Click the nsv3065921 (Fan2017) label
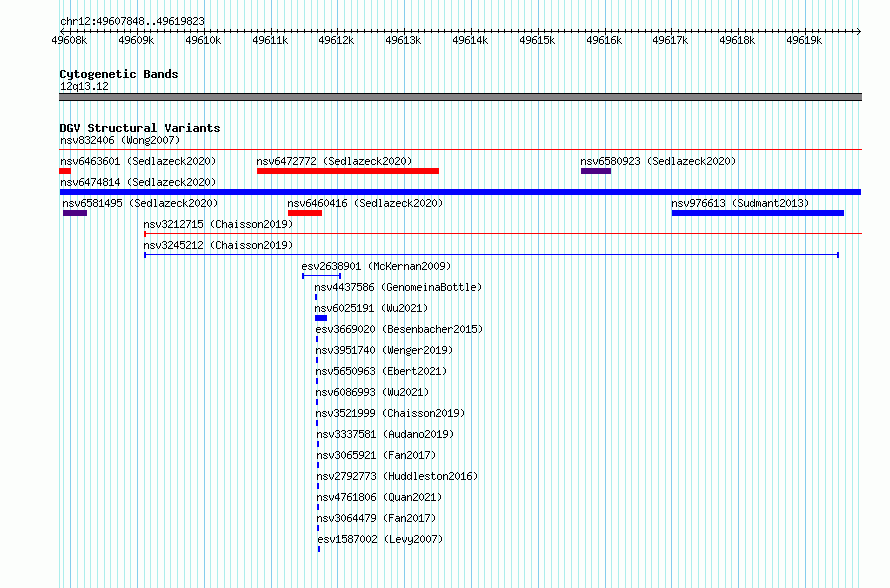 tap(376, 455)
